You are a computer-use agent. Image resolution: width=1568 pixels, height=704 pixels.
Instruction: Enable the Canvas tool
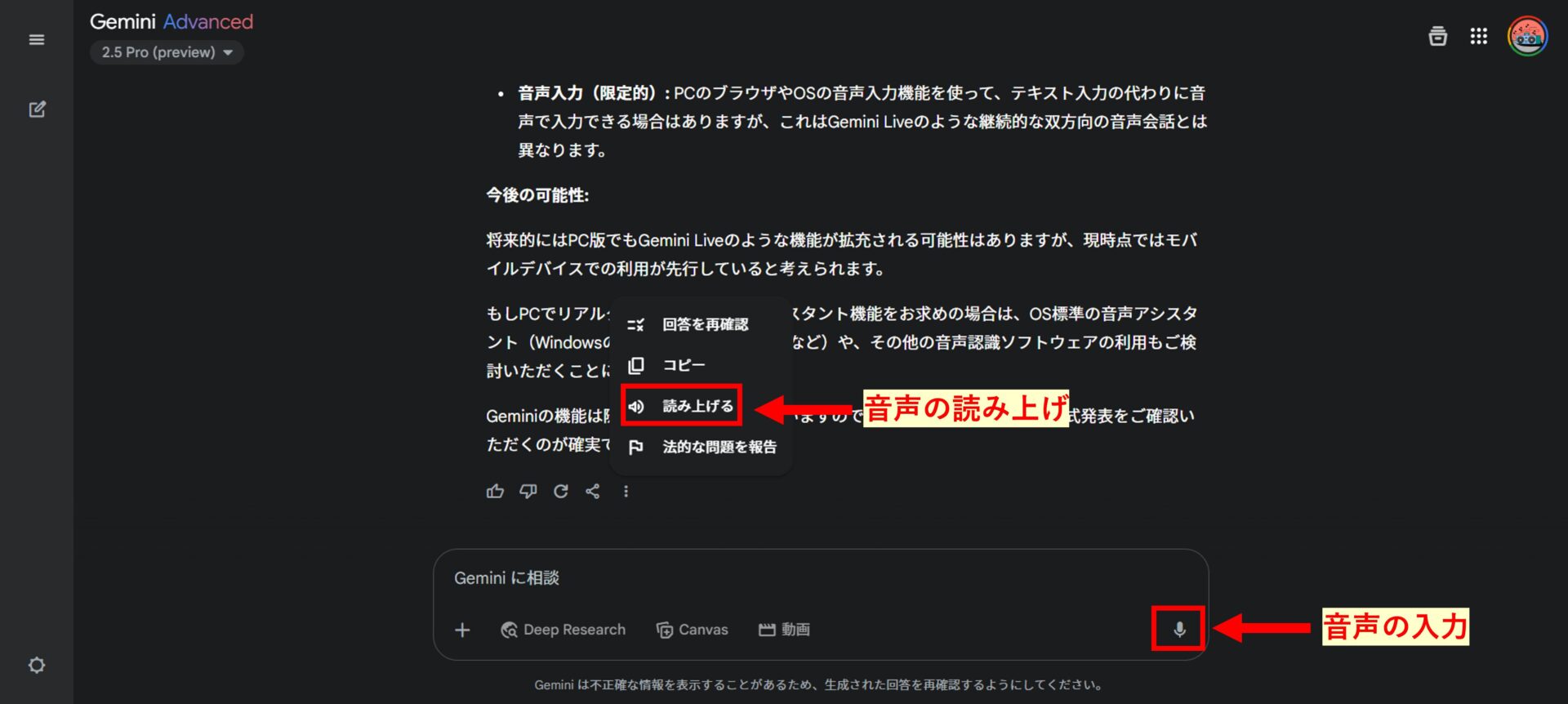point(693,630)
